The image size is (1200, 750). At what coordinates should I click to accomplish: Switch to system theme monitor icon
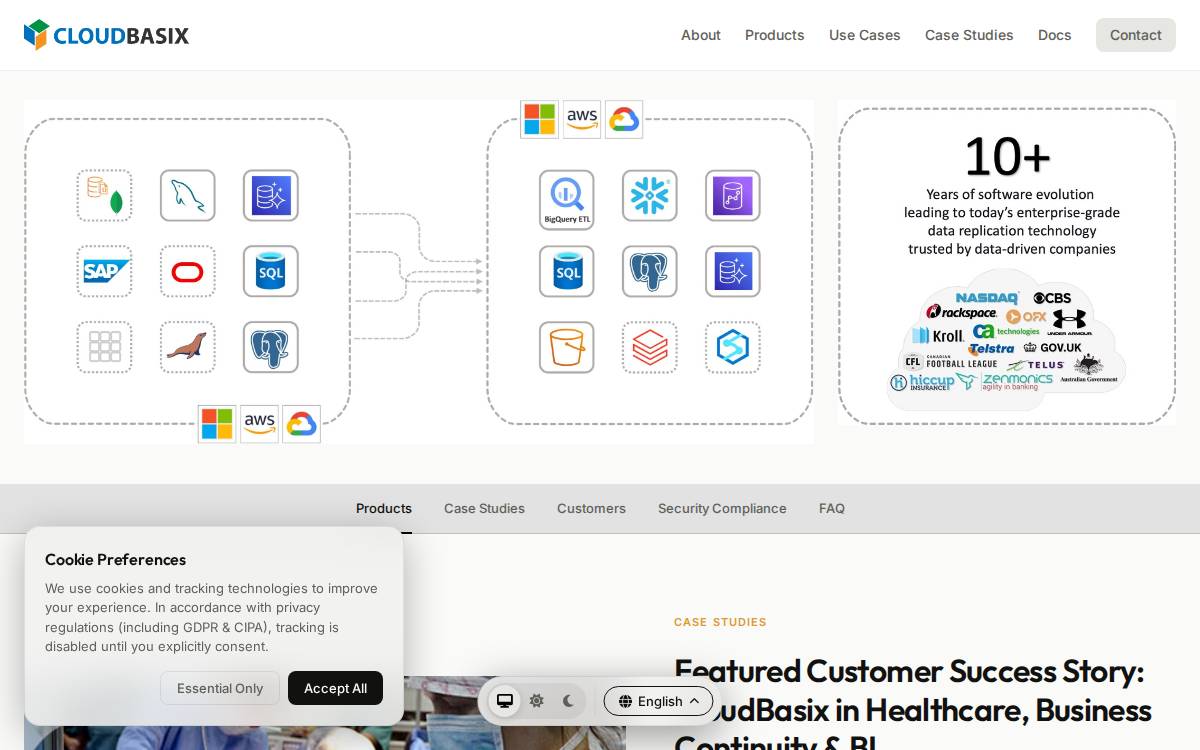505,701
